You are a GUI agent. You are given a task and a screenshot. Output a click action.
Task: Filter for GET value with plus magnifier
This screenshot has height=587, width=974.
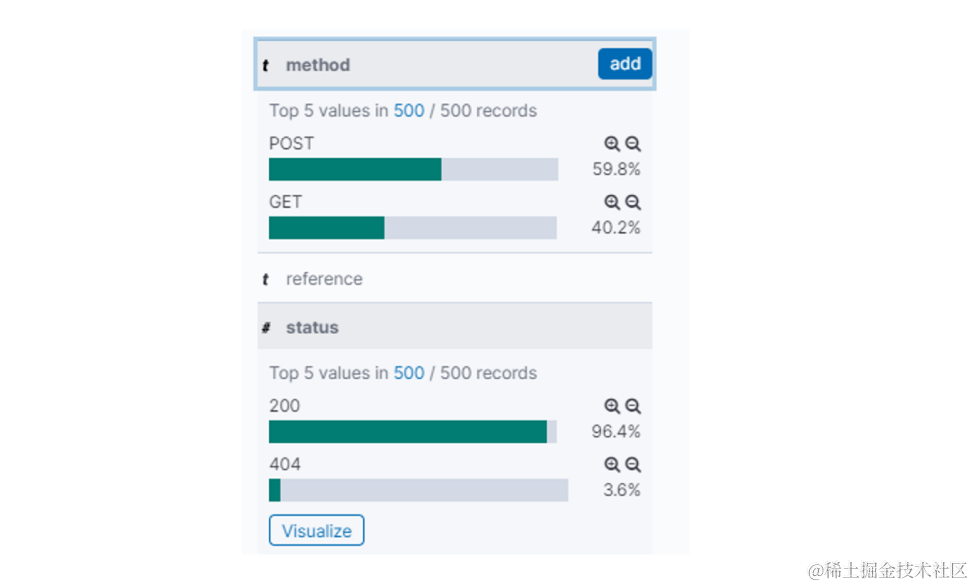(x=612, y=202)
